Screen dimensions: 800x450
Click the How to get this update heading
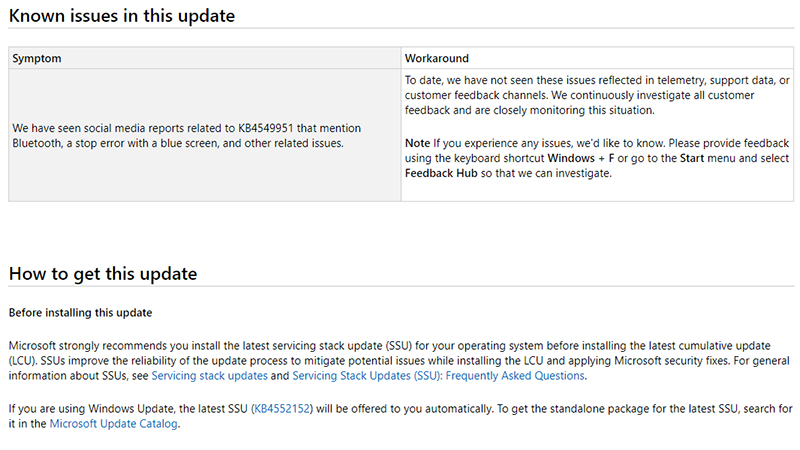pyautogui.click(x=103, y=273)
